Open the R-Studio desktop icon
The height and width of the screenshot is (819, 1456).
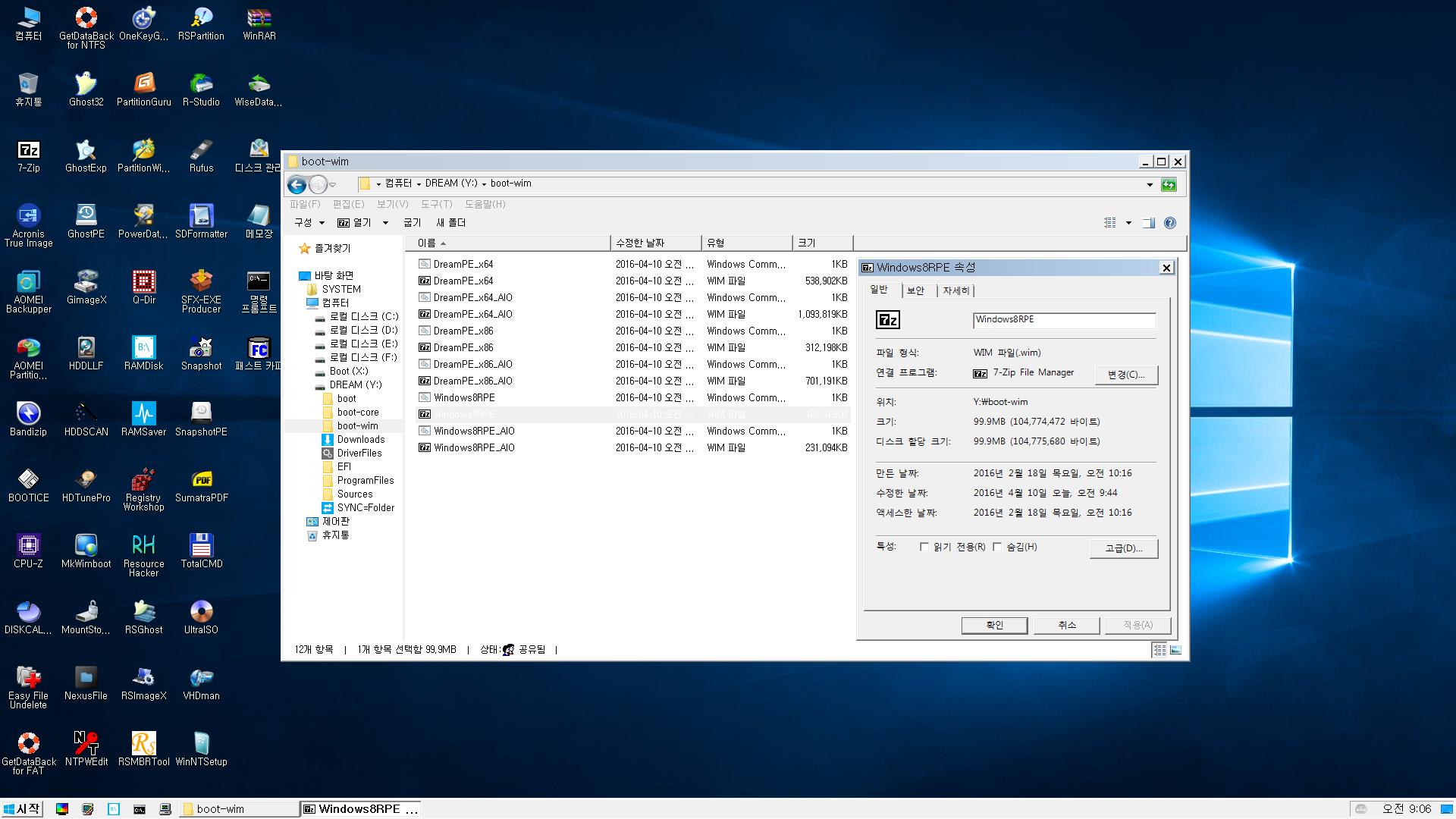[x=201, y=89]
